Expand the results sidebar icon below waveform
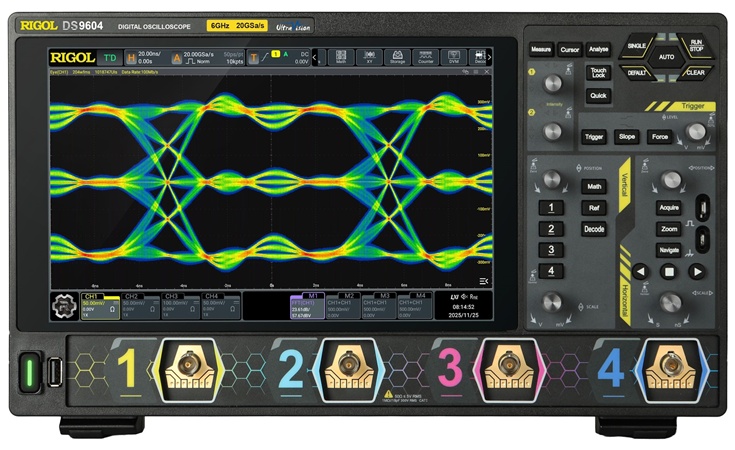The width and height of the screenshot is (735, 450). [484, 281]
